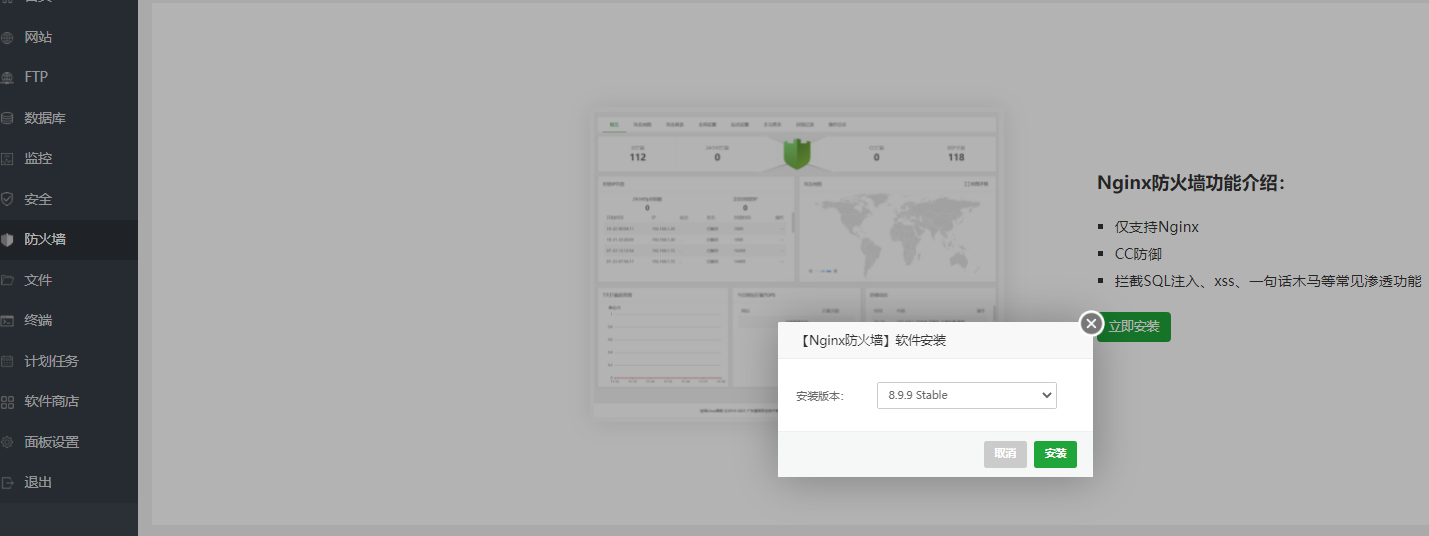Click the gear icon beside 面板设置

[7, 442]
